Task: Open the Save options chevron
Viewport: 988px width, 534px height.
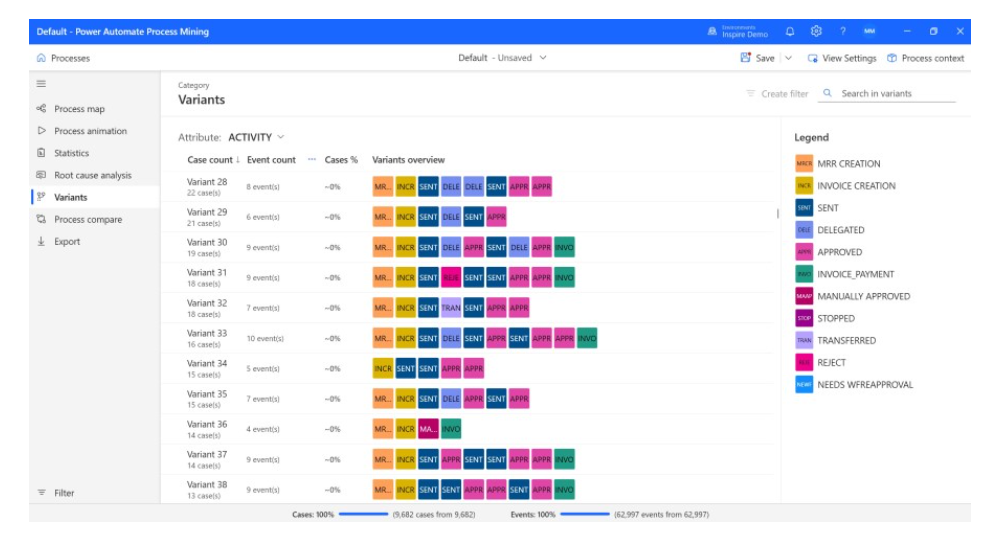Action: point(788,57)
